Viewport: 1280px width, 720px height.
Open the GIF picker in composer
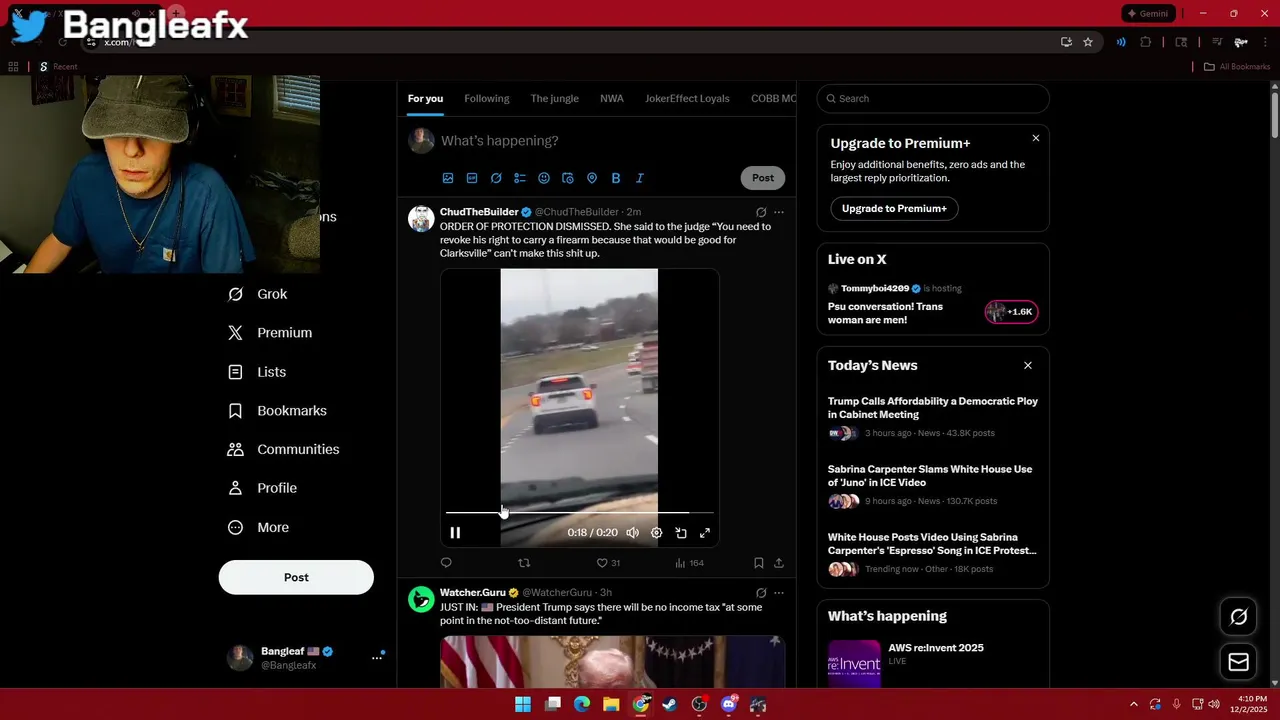click(x=472, y=178)
